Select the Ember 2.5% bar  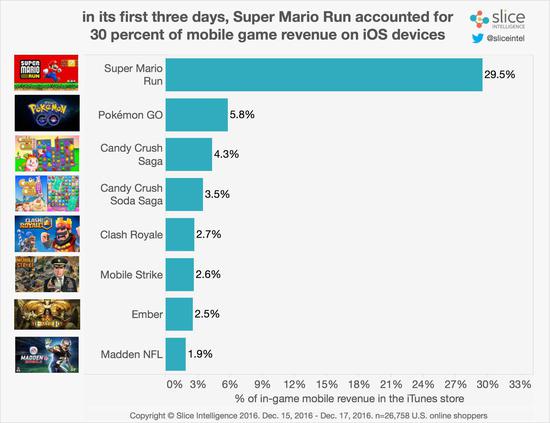pos(179,314)
